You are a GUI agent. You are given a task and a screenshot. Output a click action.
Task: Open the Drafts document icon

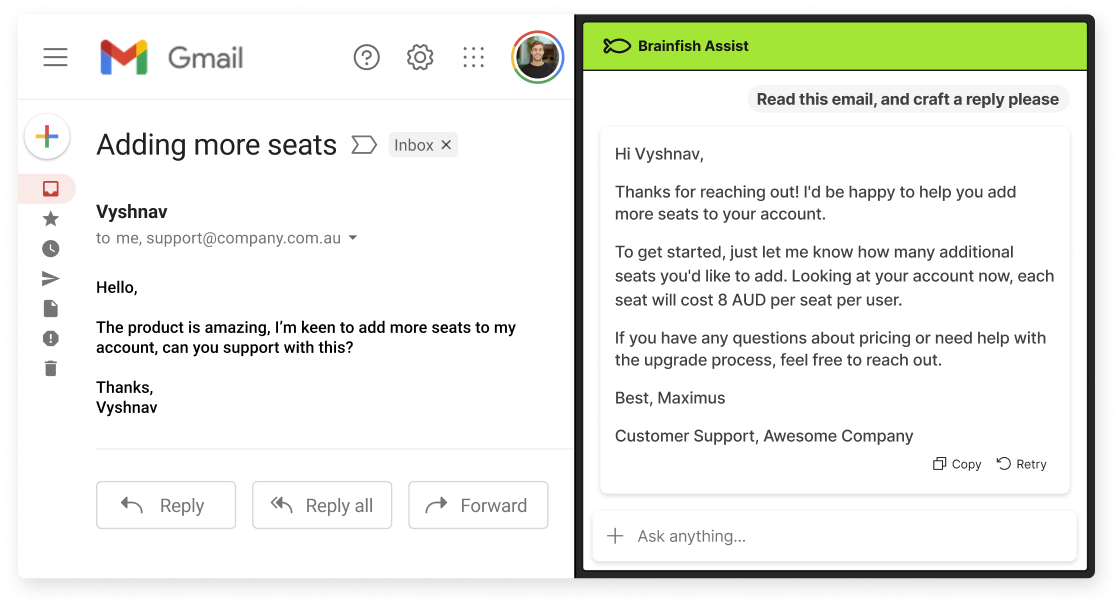click(x=50, y=308)
